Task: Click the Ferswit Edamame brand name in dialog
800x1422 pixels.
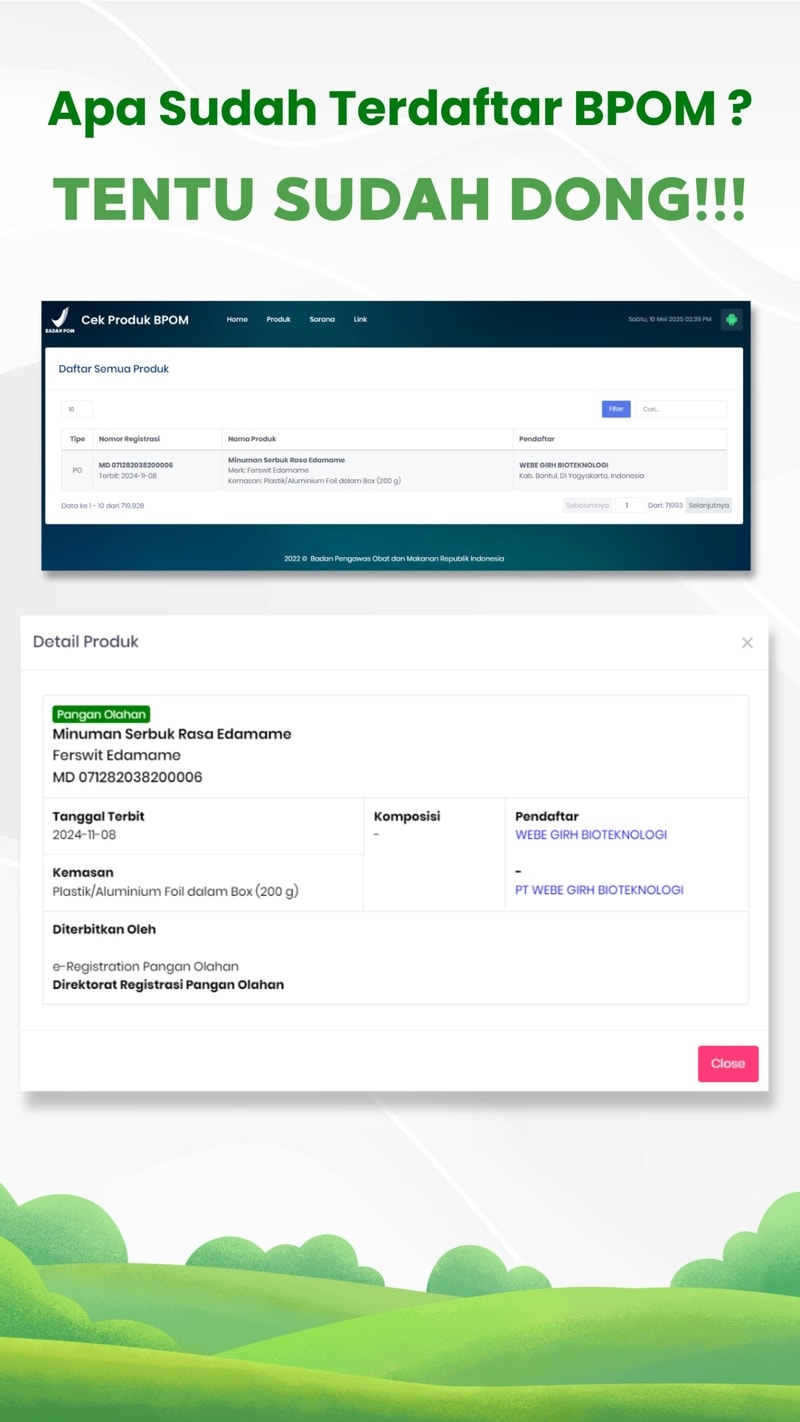Action: click(x=116, y=755)
